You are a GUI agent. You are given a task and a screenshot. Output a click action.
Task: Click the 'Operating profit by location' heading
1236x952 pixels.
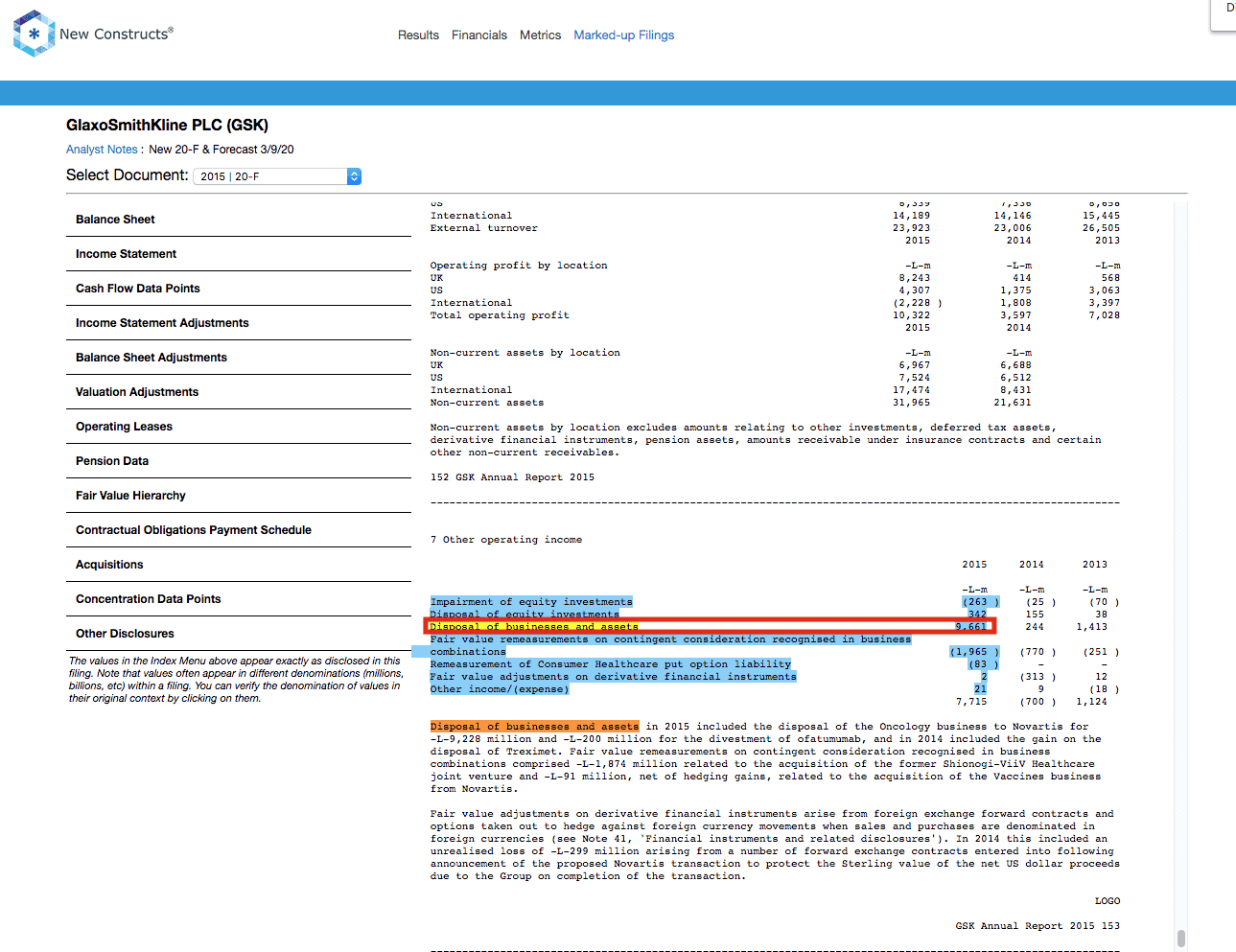point(519,266)
